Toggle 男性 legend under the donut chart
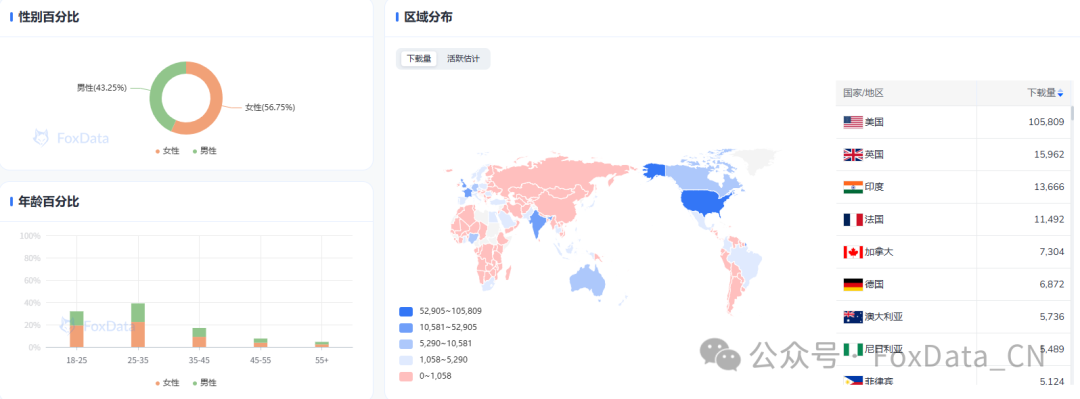 point(205,150)
